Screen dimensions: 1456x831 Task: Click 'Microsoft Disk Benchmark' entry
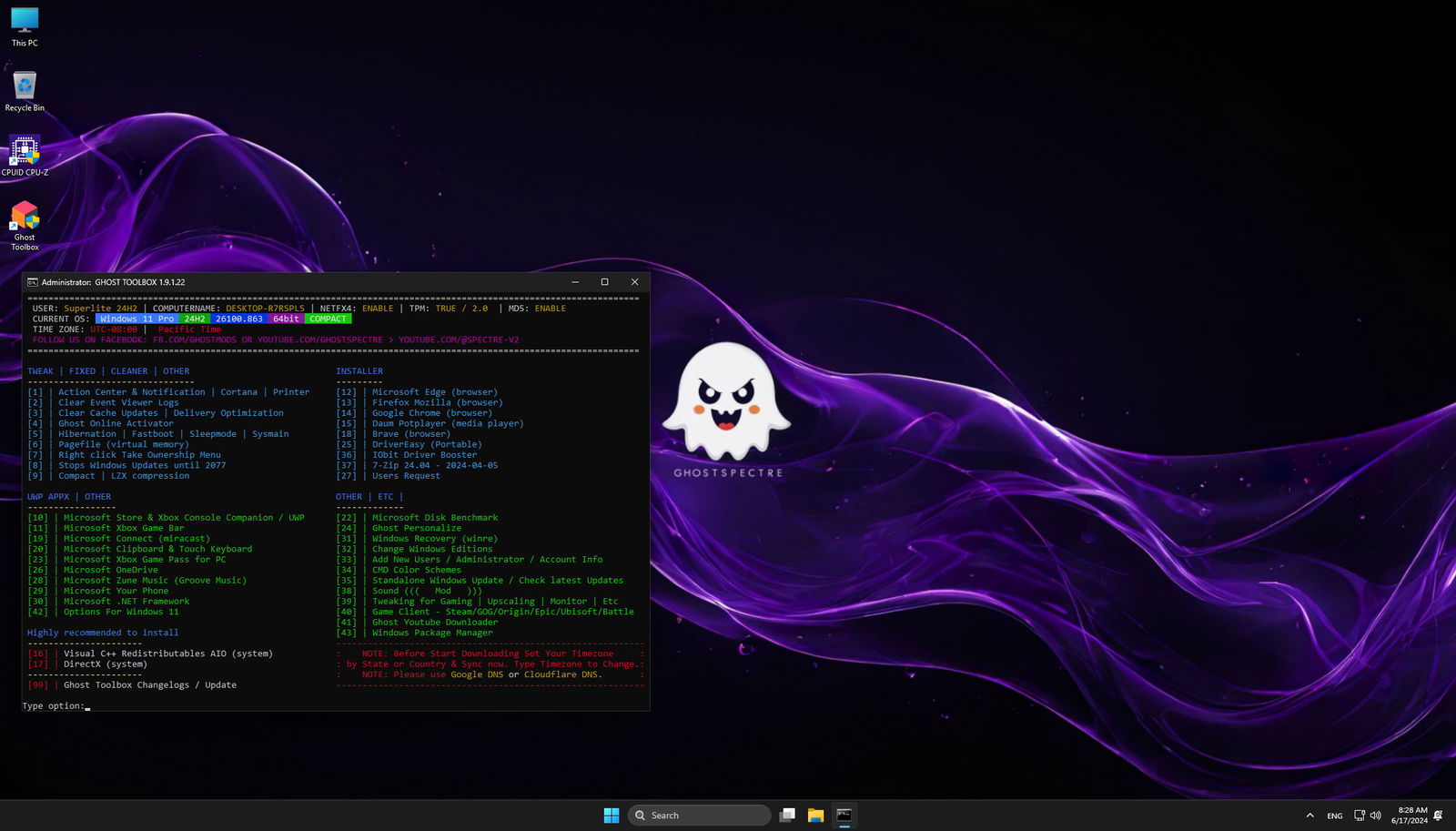pyautogui.click(x=435, y=518)
